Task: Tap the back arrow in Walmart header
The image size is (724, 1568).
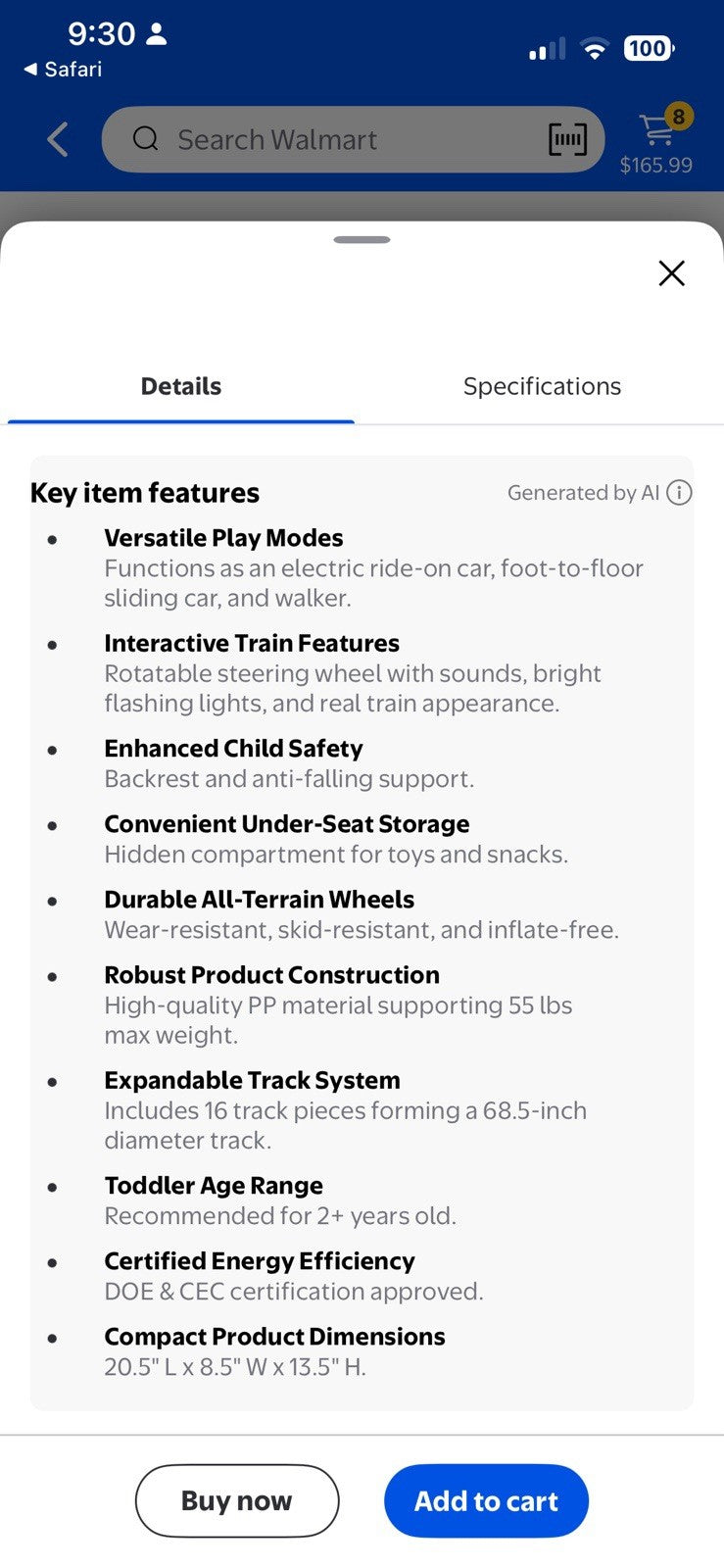Action: [58, 139]
